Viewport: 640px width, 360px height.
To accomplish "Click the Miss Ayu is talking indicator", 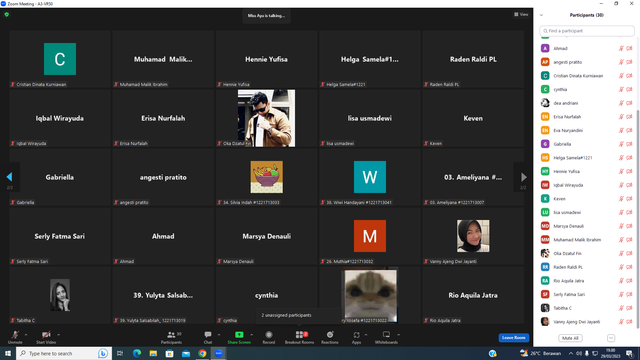I will [x=266, y=16].
